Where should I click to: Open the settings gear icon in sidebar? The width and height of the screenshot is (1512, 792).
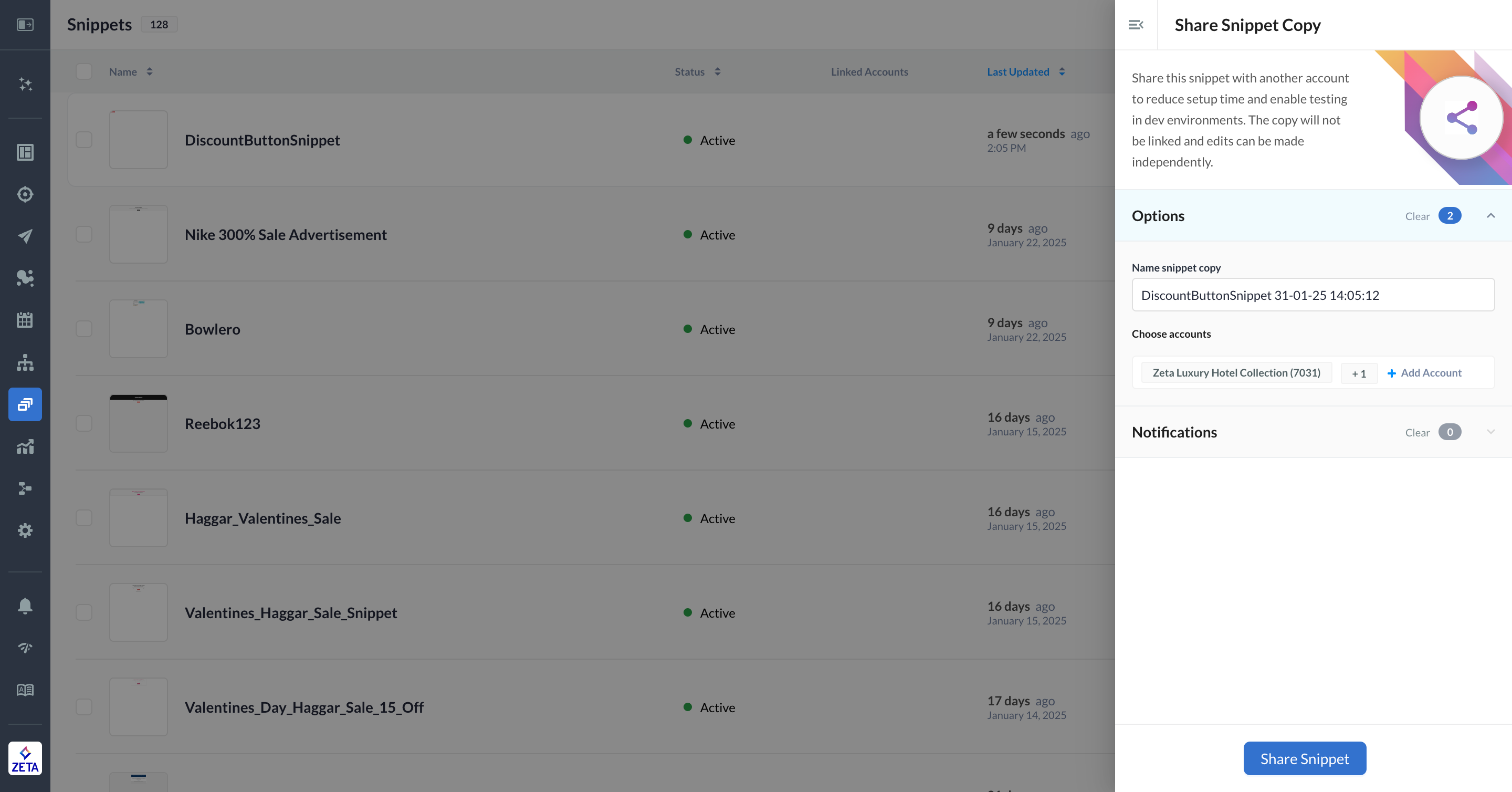25,530
